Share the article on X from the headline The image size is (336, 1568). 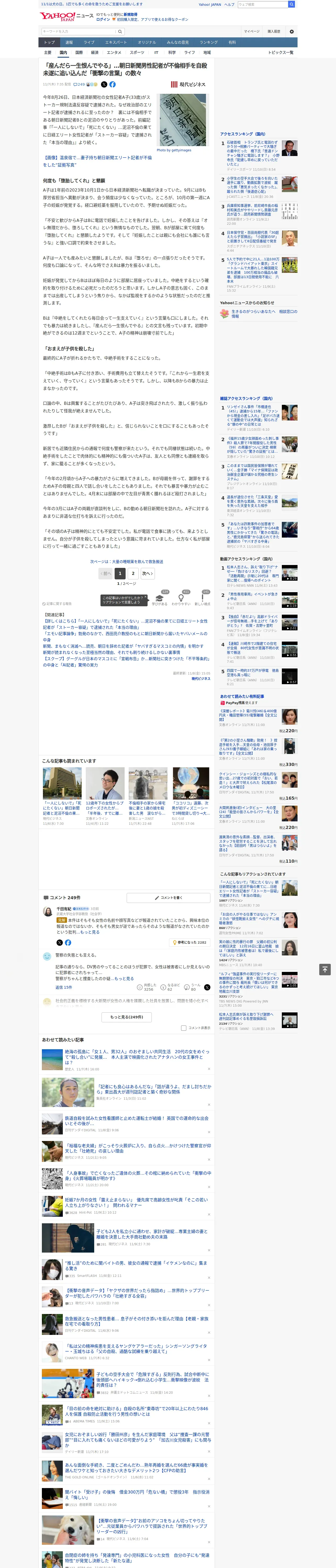104,85
